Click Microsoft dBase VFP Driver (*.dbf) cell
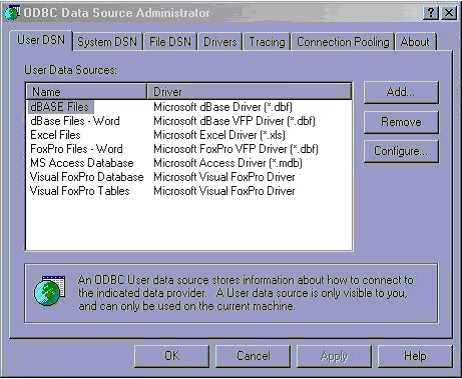The height and width of the screenshot is (379, 462). coord(234,121)
